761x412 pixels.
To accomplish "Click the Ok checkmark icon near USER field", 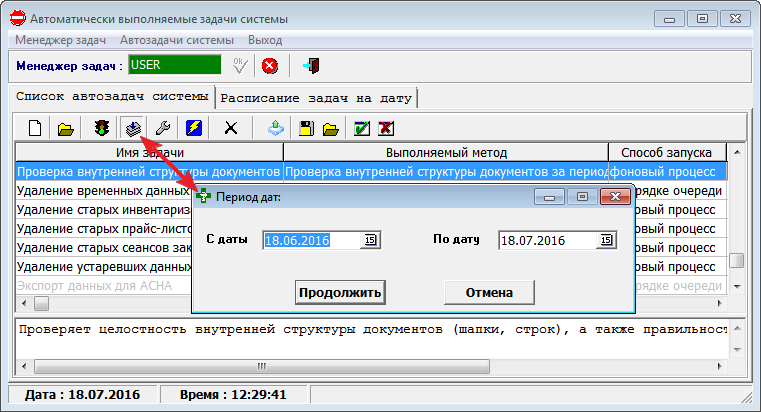I will [x=239, y=65].
